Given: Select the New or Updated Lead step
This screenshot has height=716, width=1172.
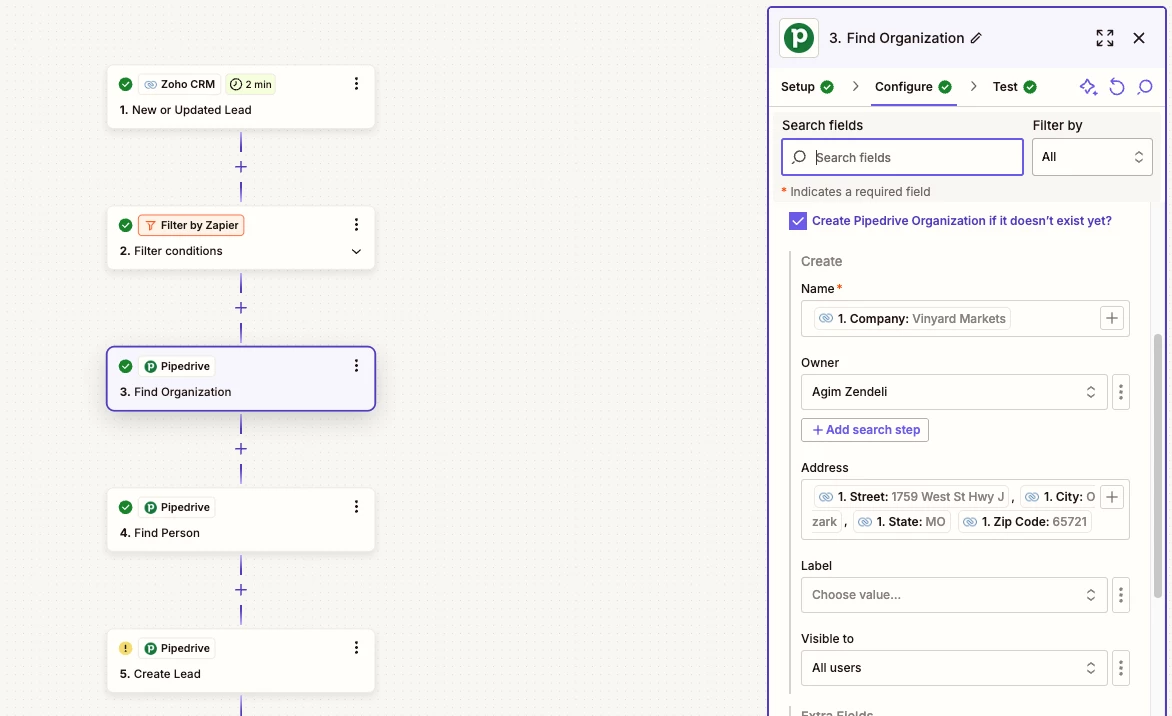Looking at the screenshot, I should coord(241,97).
